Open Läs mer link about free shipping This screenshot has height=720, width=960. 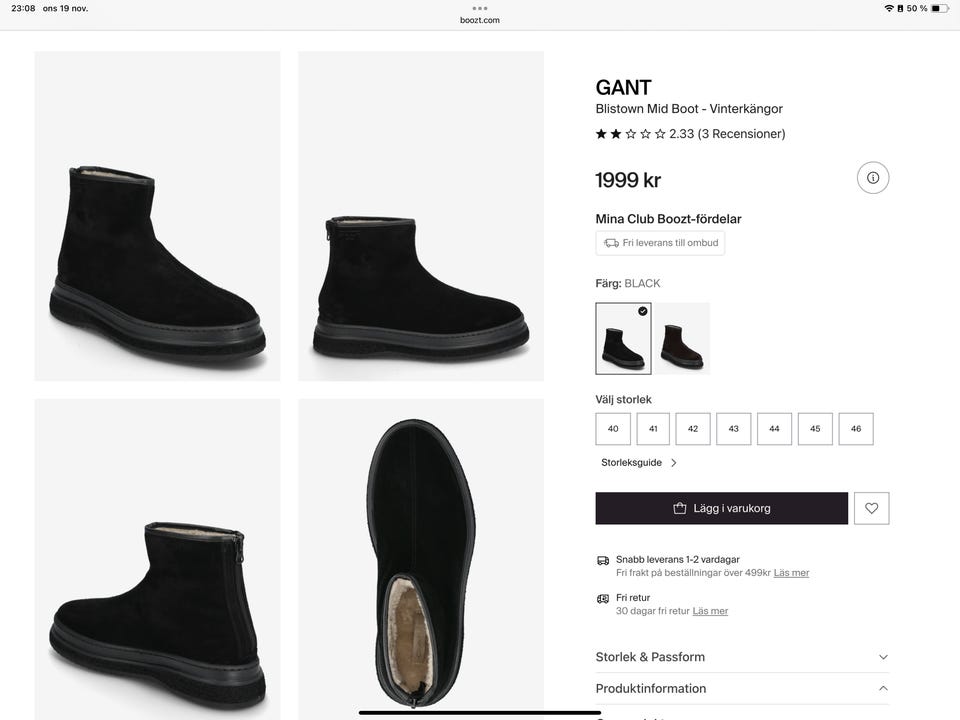[791, 573]
